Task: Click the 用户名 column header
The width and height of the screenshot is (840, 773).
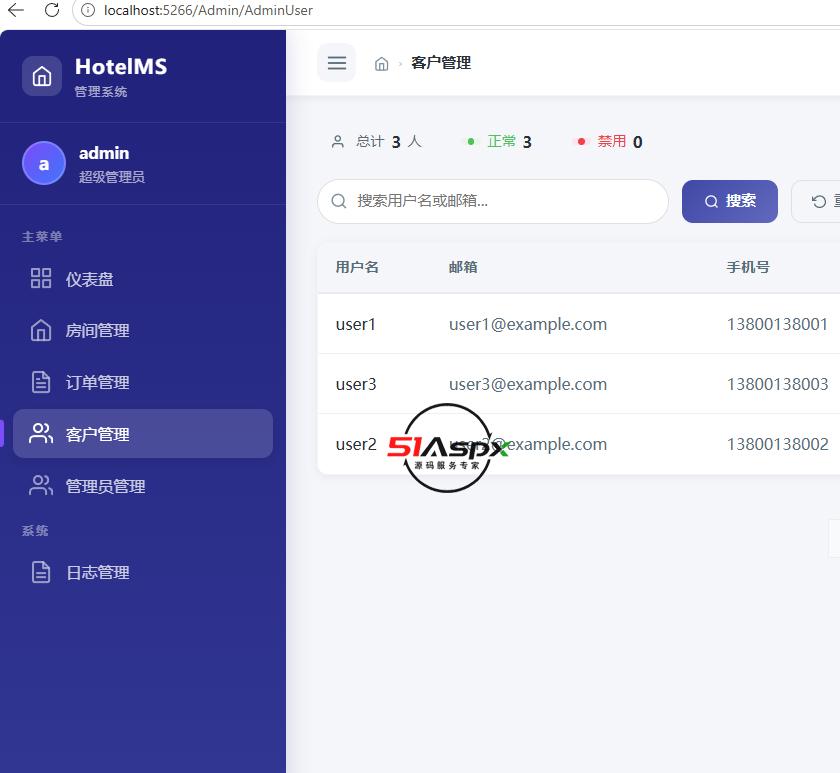Action: pyautogui.click(x=357, y=267)
